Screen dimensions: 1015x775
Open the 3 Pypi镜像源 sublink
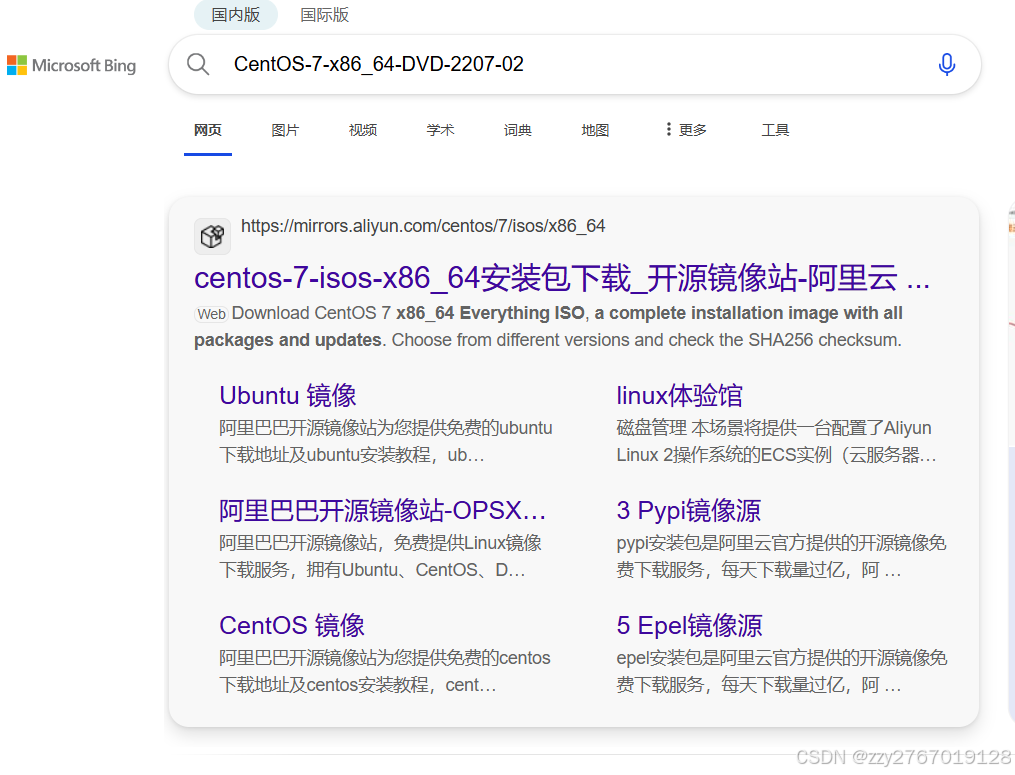click(x=688, y=511)
